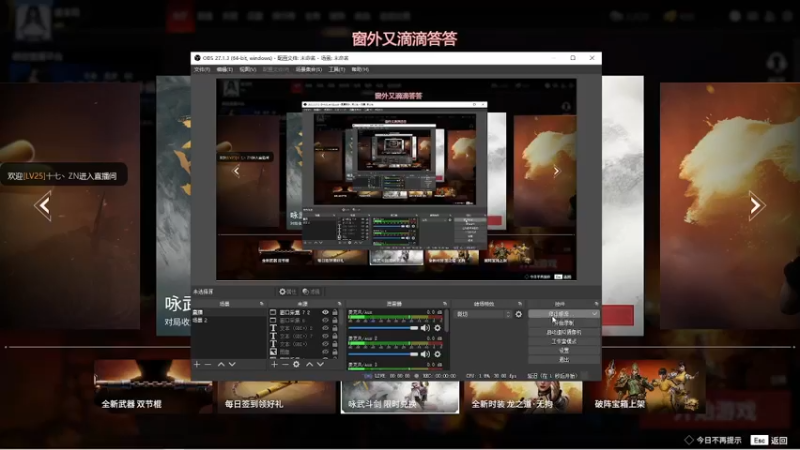This screenshot has width=800, height=450.
Task: Click the 退出 exit button in Controls
Action: click(x=564, y=360)
